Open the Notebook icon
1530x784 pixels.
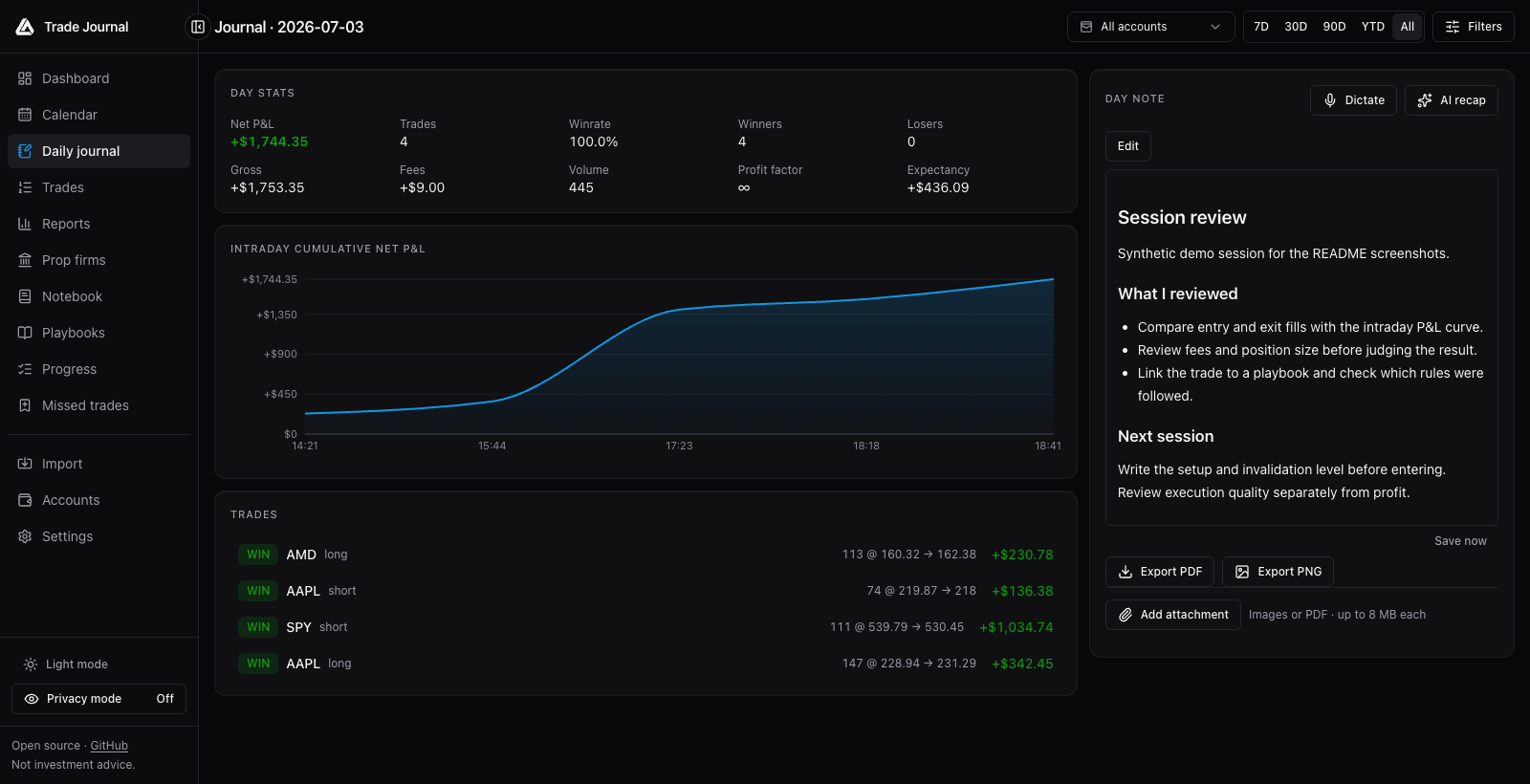tap(25, 296)
